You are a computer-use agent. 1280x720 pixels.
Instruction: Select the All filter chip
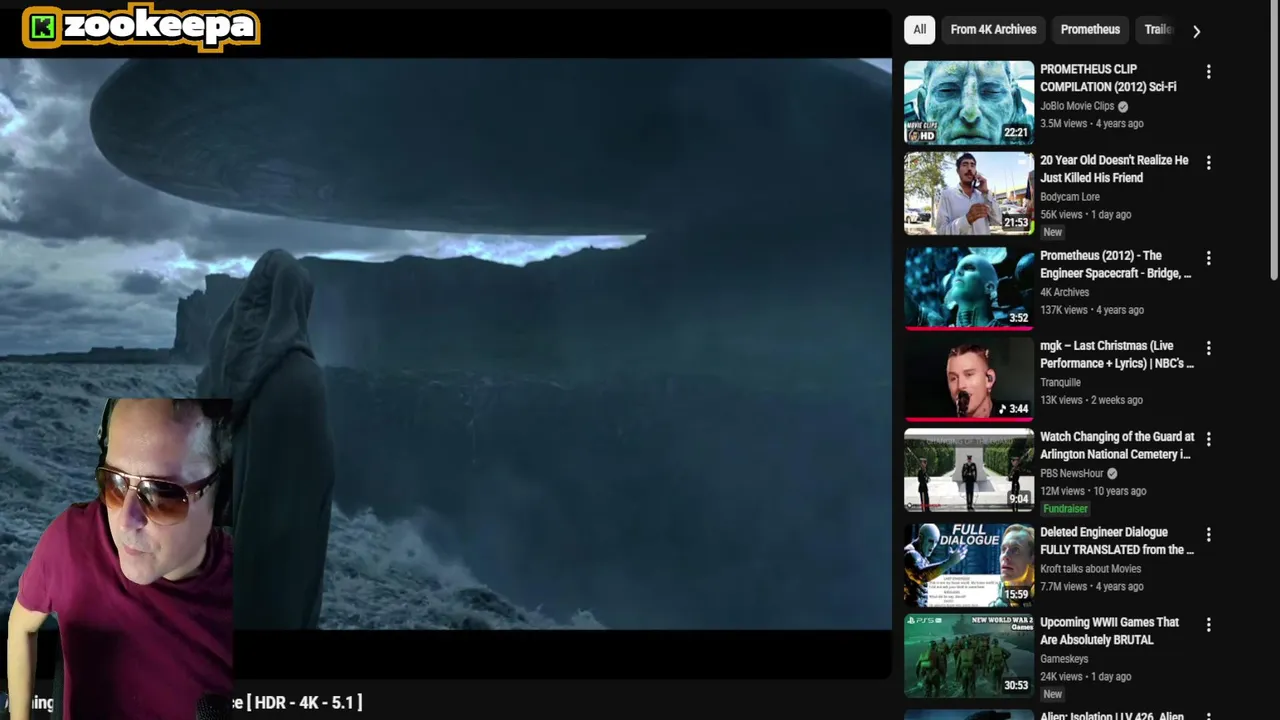[919, 30]
